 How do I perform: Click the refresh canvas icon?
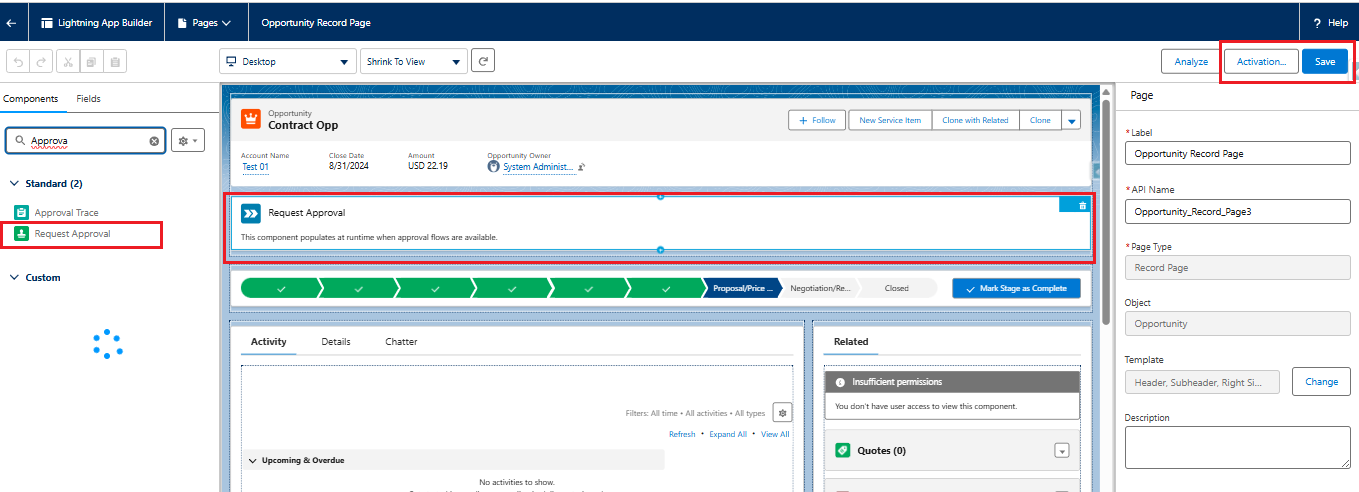click(483, 61)
